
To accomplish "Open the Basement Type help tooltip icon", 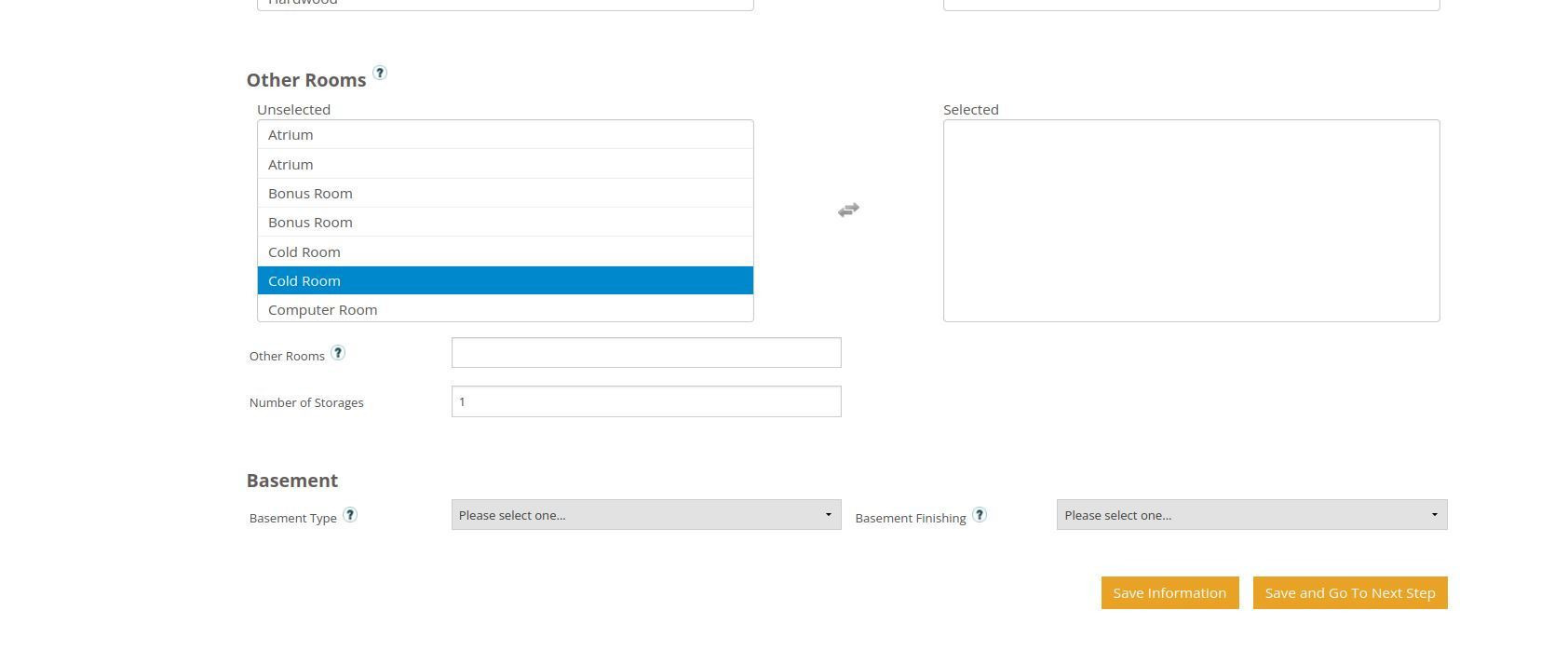I will pyautogui.click(x=350, y=515).
